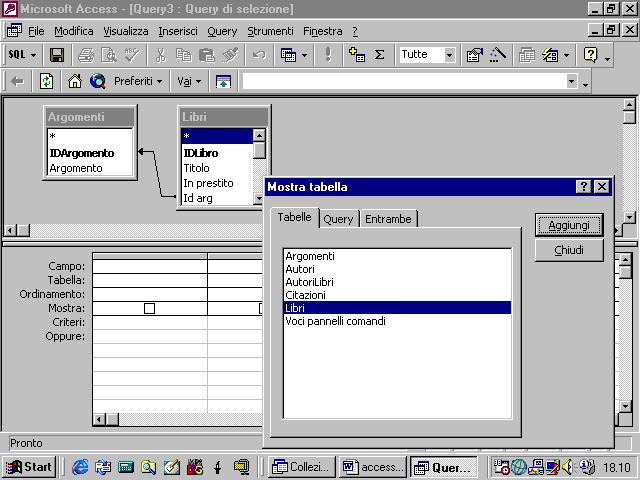
Task: Expand the Query Type dropdown arrow
Action: click(304, 55)
